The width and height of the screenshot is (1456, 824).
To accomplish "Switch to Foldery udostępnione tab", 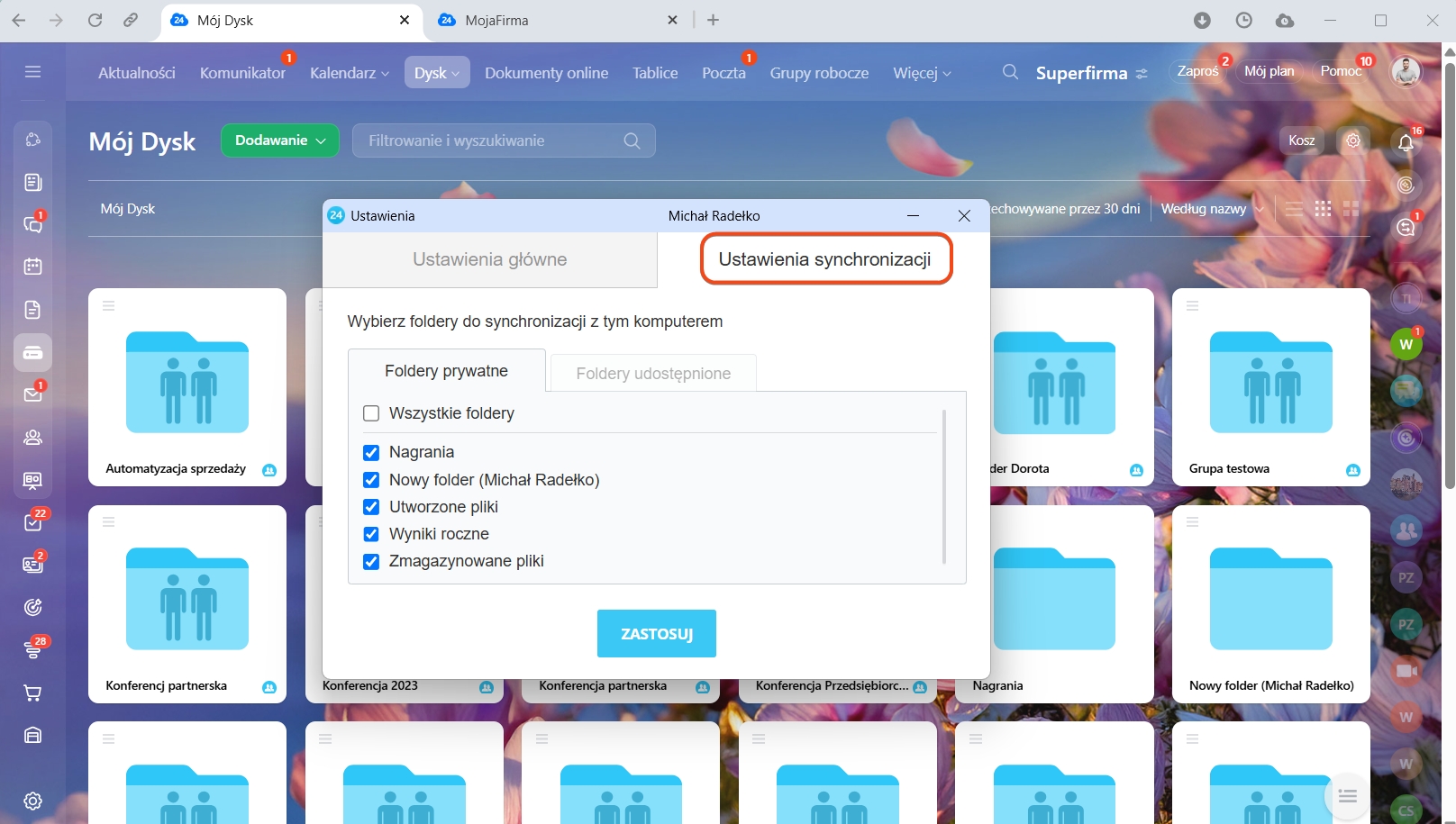I will pos(653,374).
